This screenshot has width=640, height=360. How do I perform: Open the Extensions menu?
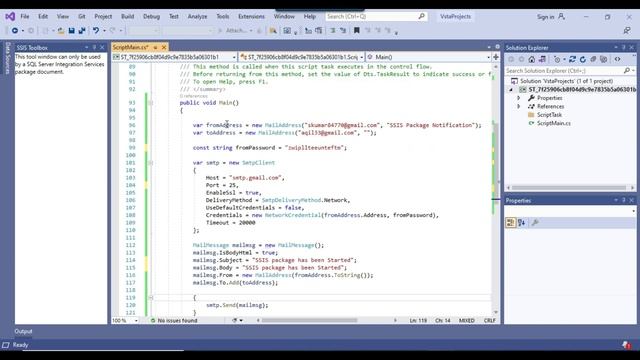[x=251, y=16]
